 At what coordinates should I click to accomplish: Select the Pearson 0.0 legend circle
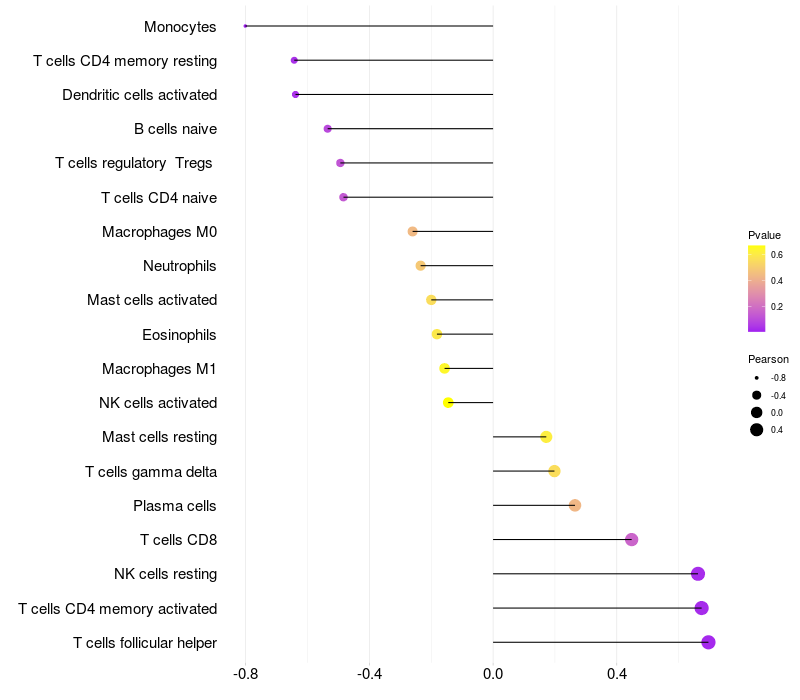click(757, 413)
